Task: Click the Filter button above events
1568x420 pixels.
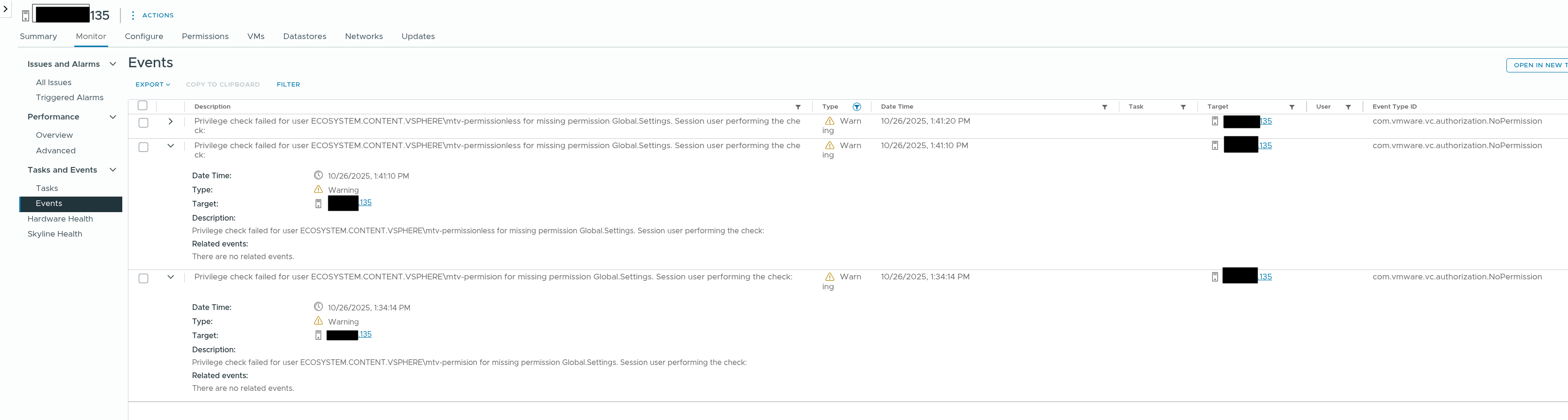Action: [288, 85]
